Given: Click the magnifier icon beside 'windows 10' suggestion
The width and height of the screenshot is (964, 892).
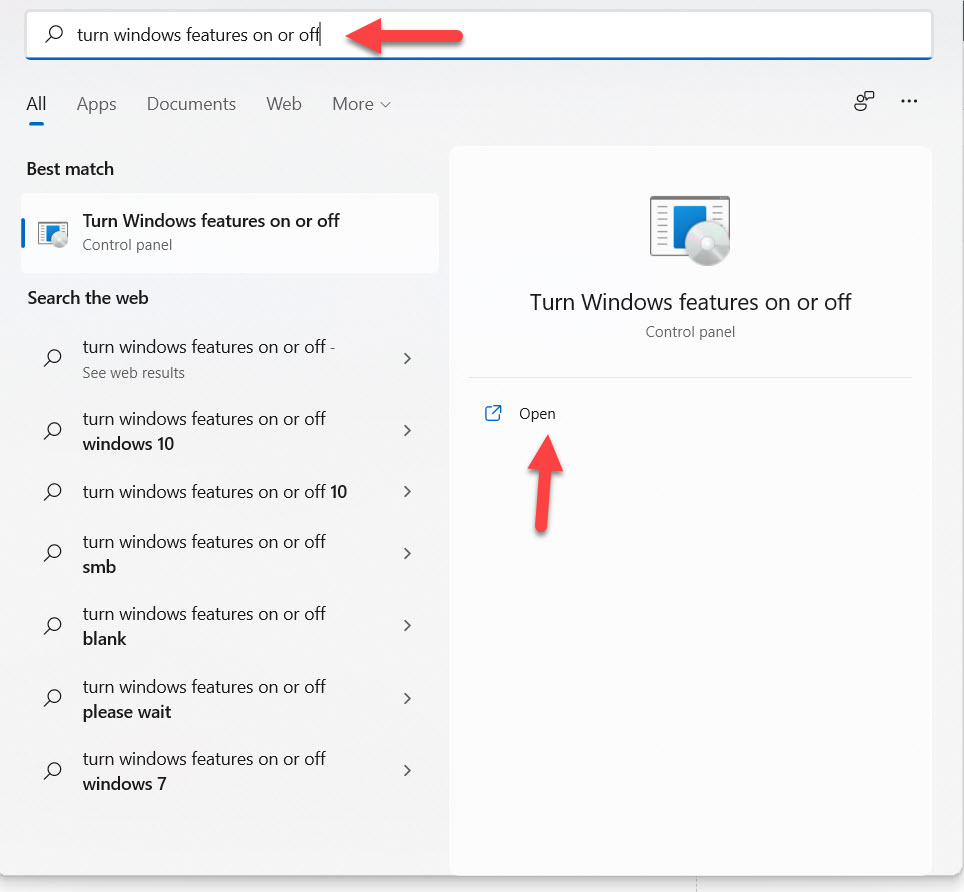Looking at the screenshot, I should (x=53, y=431).
